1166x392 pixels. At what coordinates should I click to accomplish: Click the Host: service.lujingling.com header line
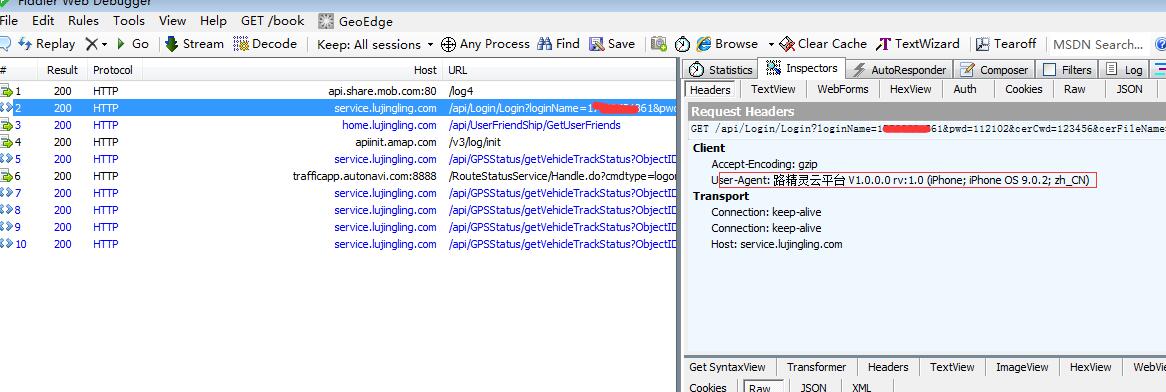tap(776, 244)
